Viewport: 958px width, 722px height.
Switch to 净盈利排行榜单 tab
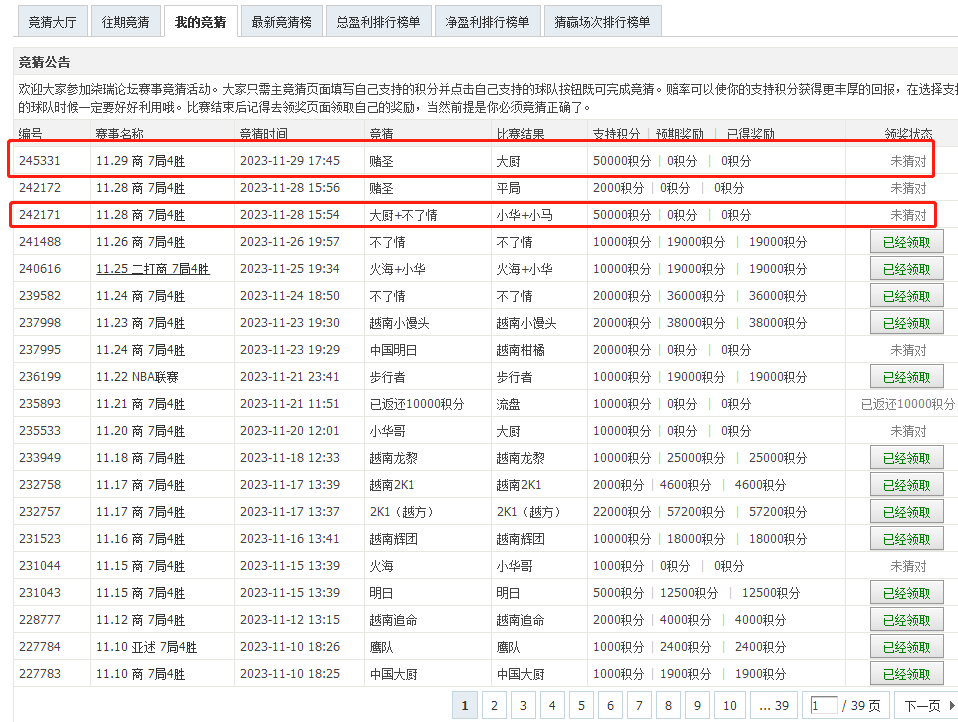[487, 22]
